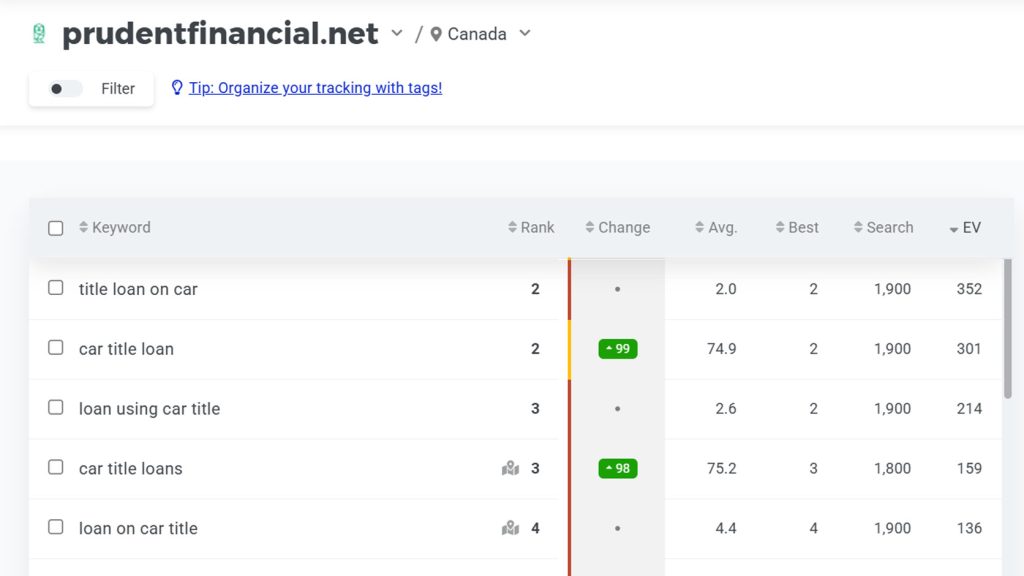Check the 'loan on car title' checkbox

56,527
